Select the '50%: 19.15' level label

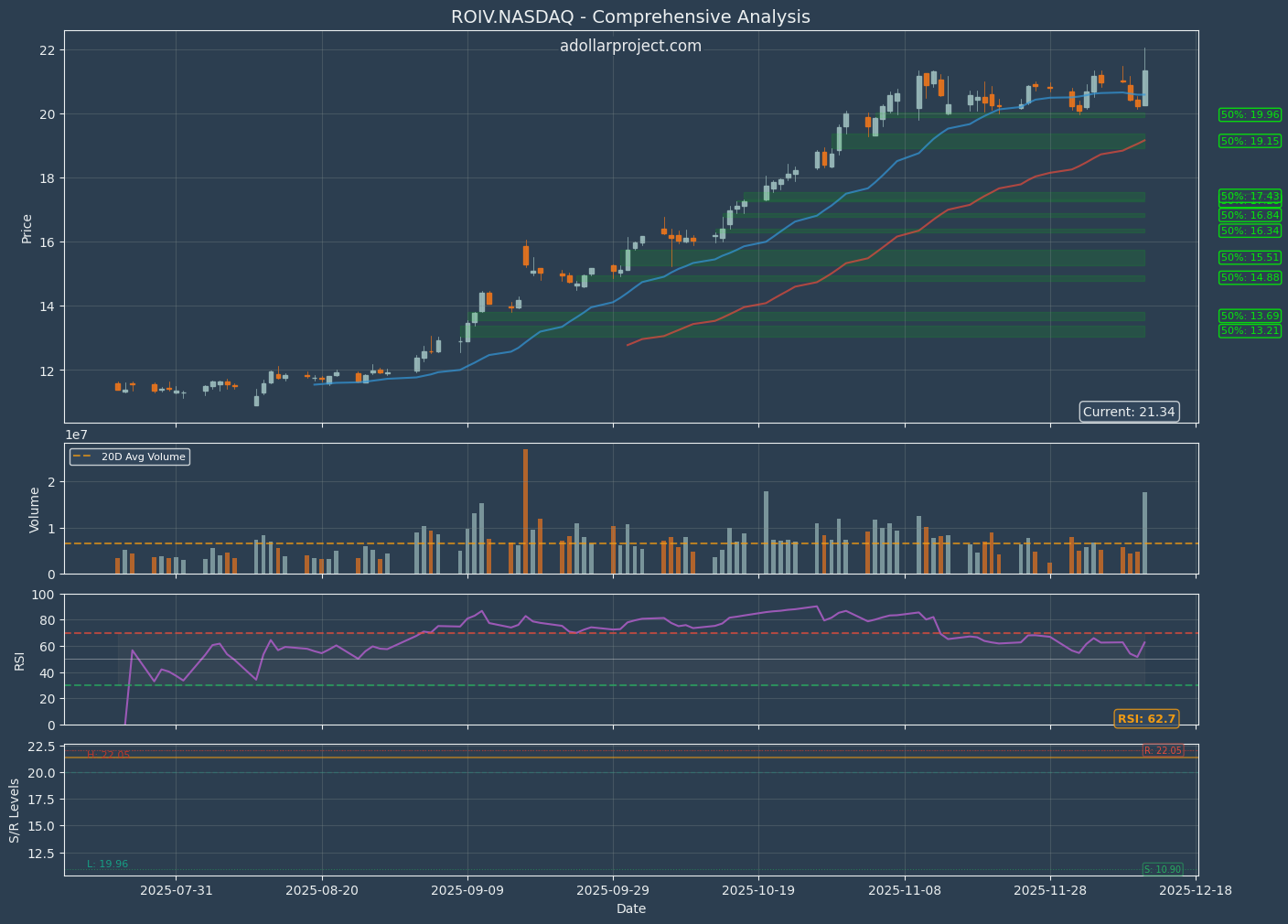(1250, 141)
